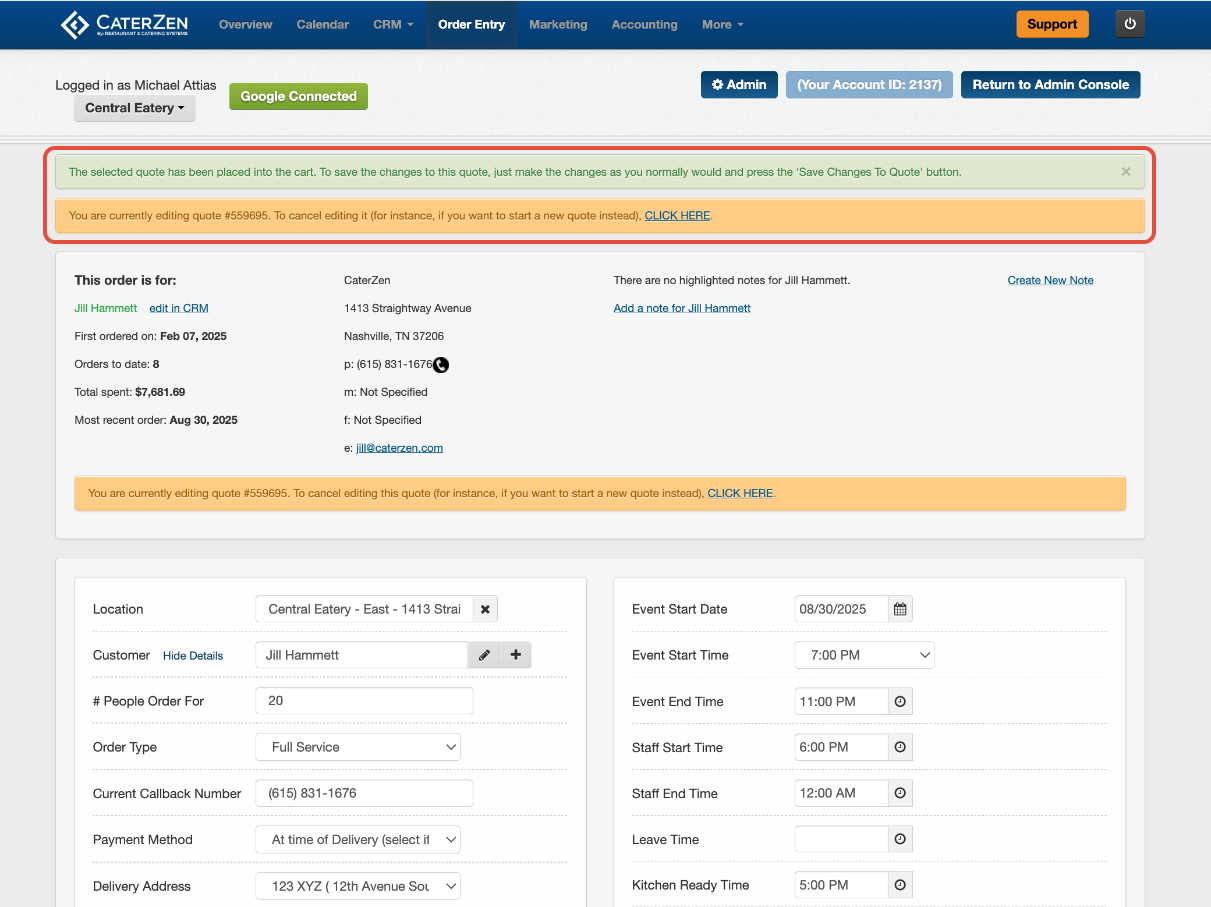Screen dimensions: 1211x907
Task: Click the Staff End Time field
Action: tap(841, 794)
